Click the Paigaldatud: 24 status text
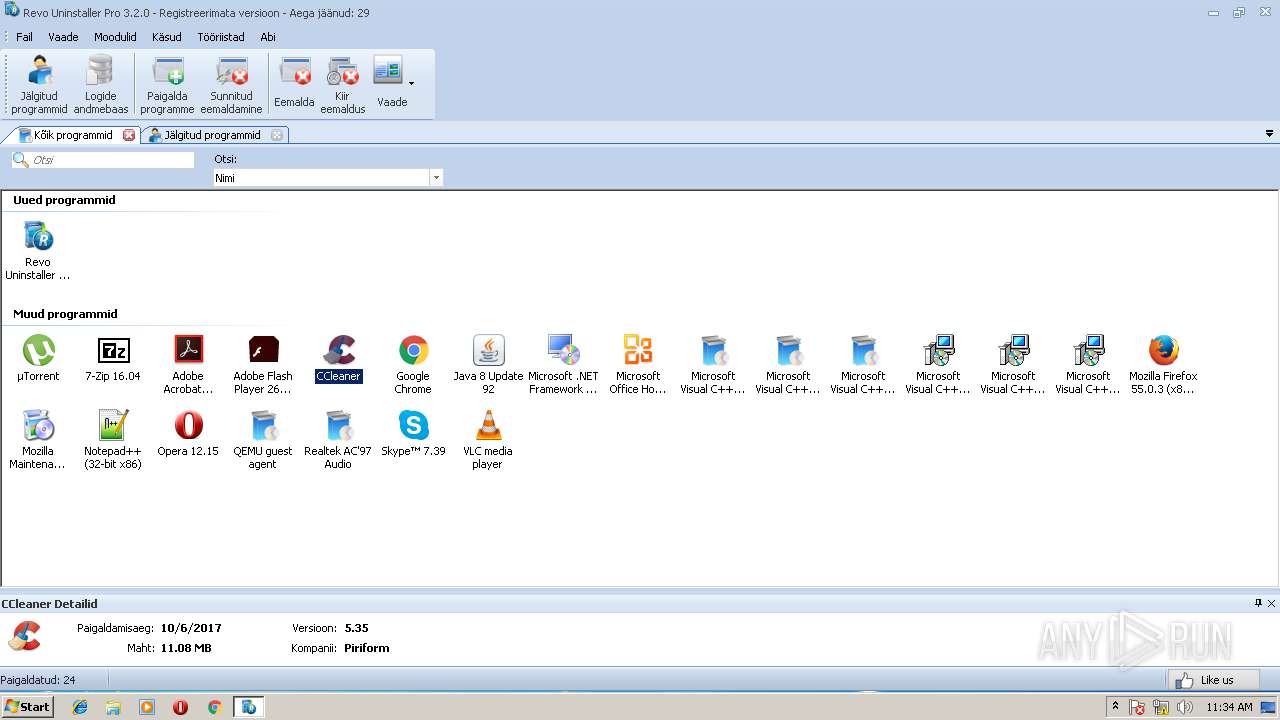This screenshot has width=1280, height=720. [x=38, y=680]
